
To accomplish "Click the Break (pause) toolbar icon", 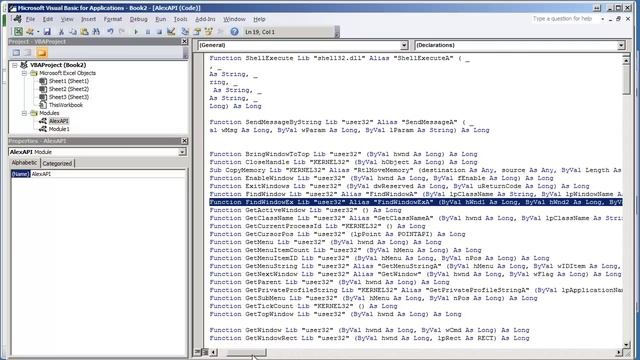I will pyautogui.click(x=148, y=31).
